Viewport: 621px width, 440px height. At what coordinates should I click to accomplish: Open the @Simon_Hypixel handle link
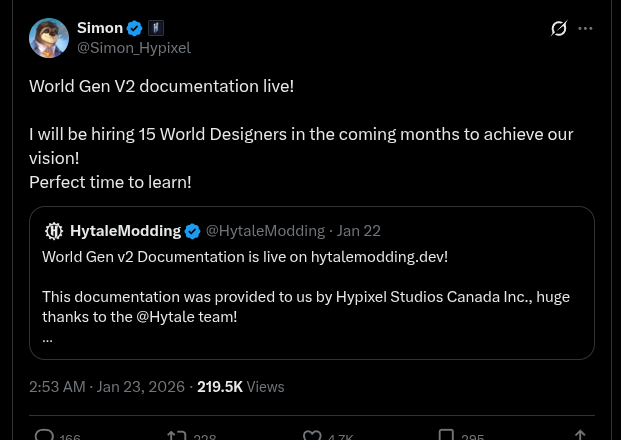[x=134, y=47]
